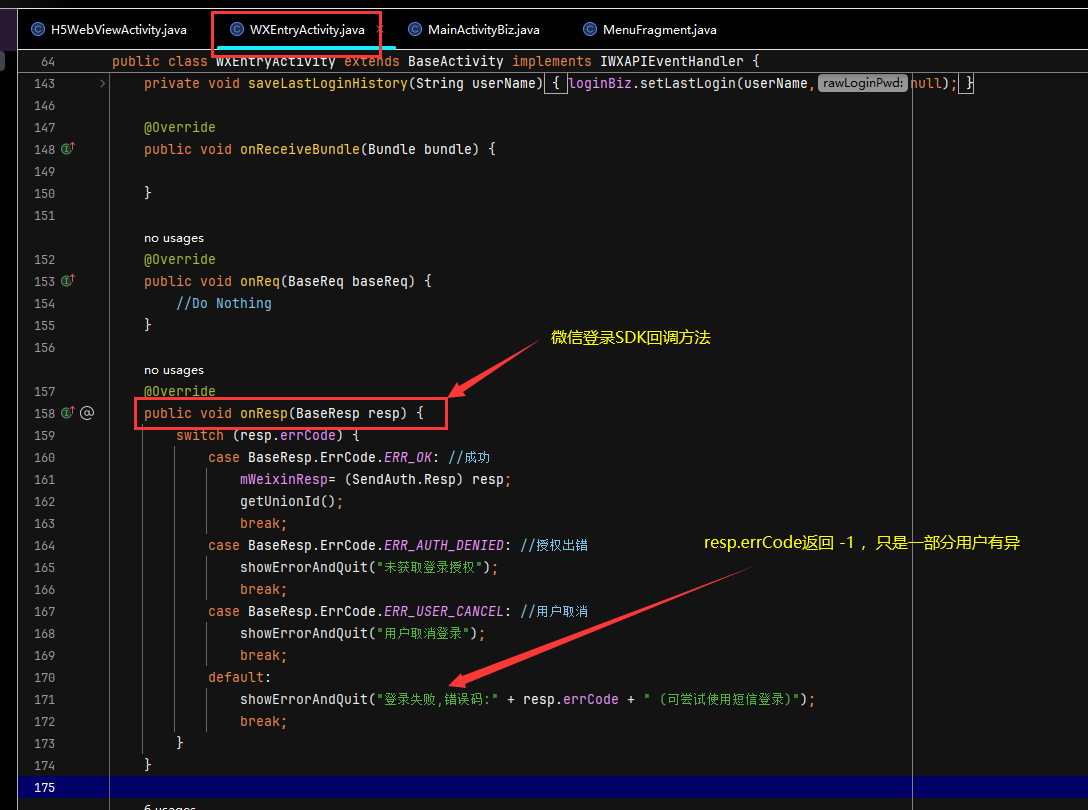
Task: Switch to the MenuFragment.java tab
Action: pos(650,29)
